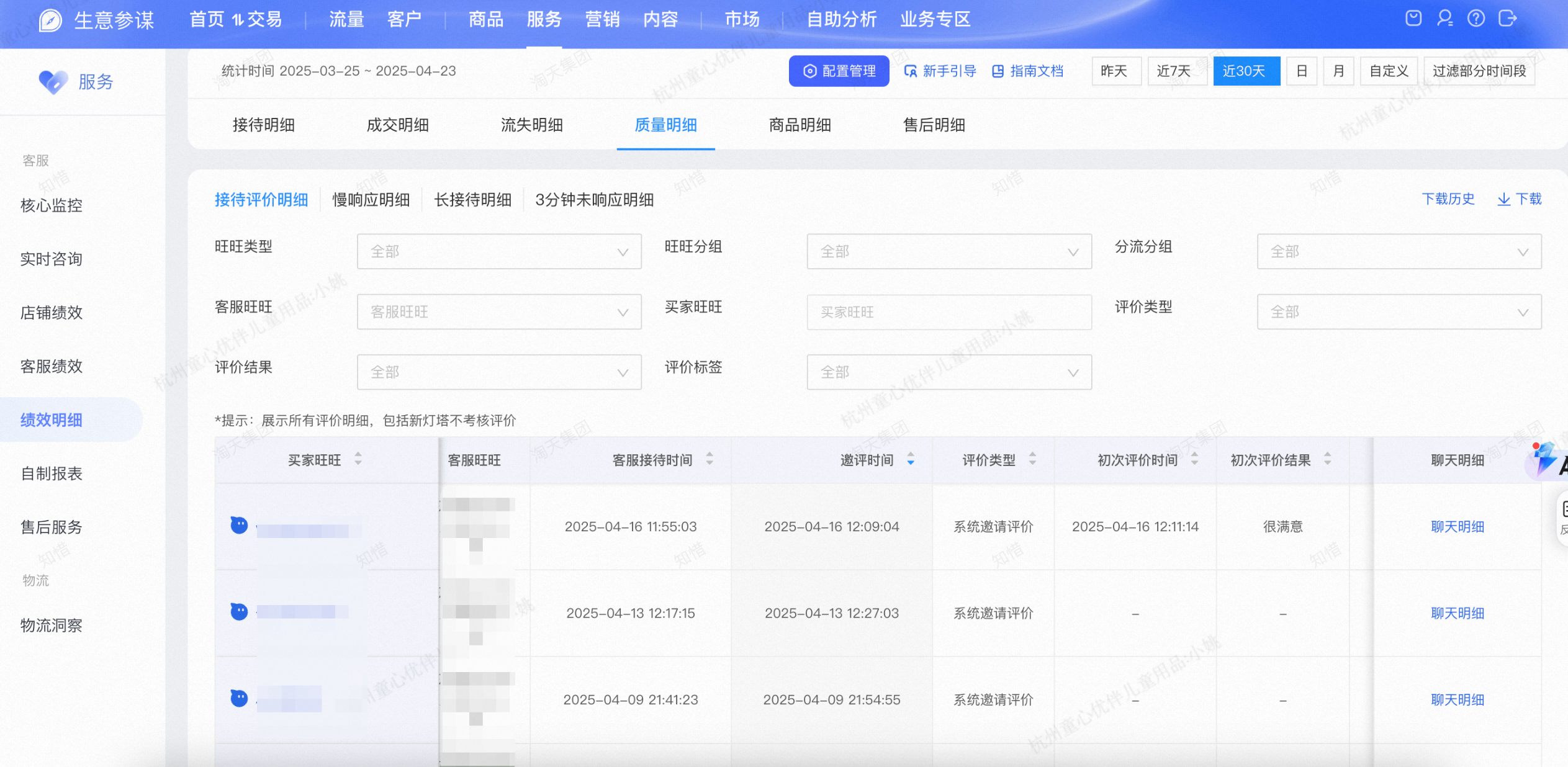
Task: Sort by 初次评价时间 column sort icon
Action: (x=1194, y=459)
